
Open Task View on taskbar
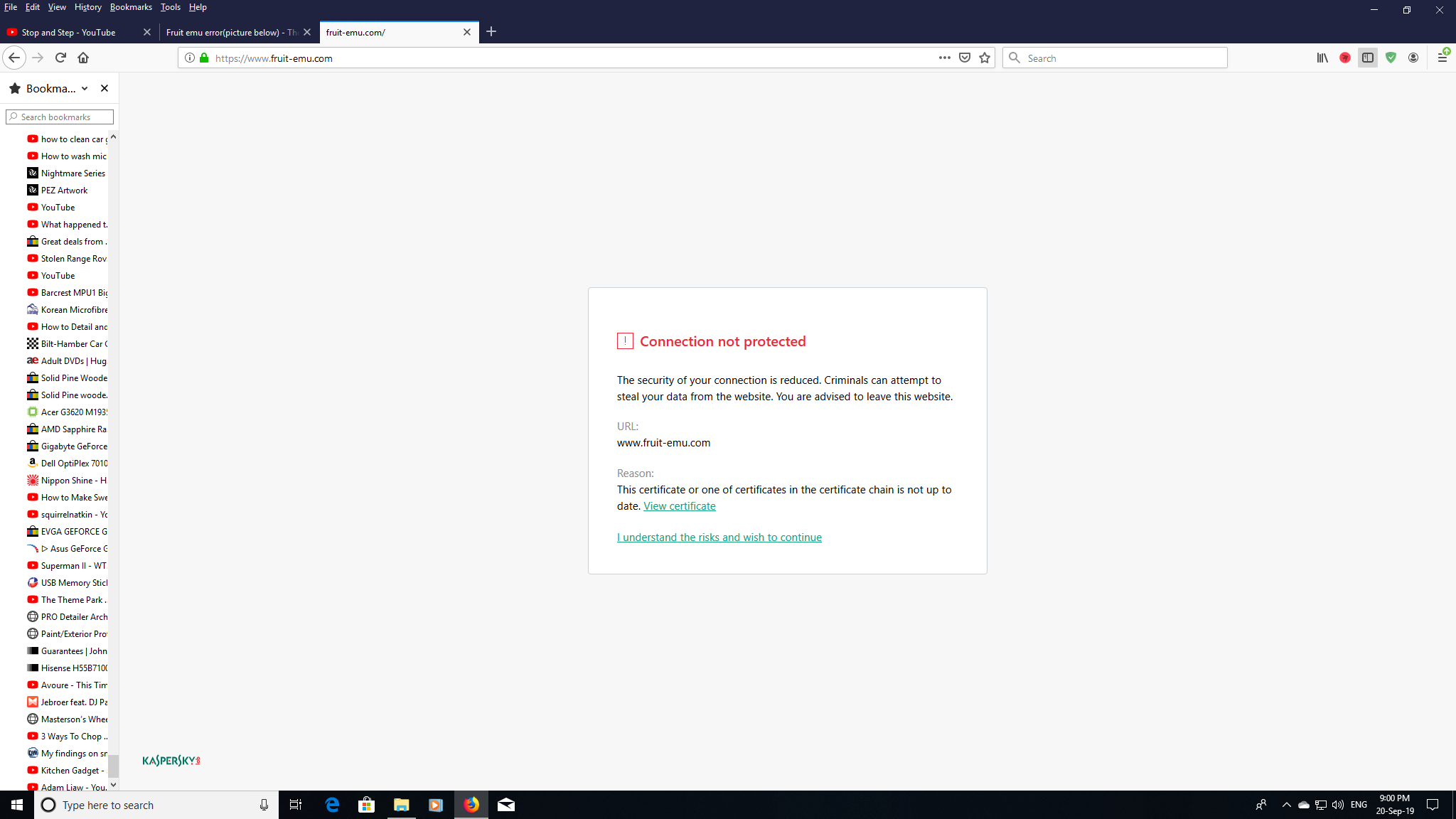pyautogui.click(x=296, y=805)
